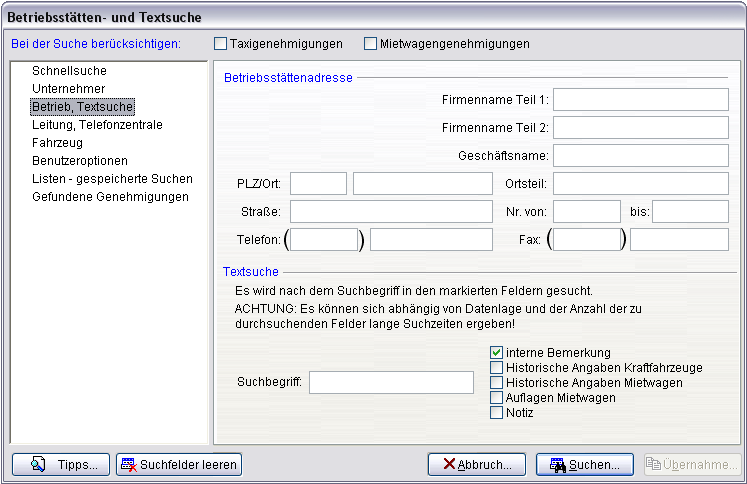Click the Suchfelder leeren eraser icon
Screen dimensions: 747x484
pyautogui.click(x=129, y=465)
